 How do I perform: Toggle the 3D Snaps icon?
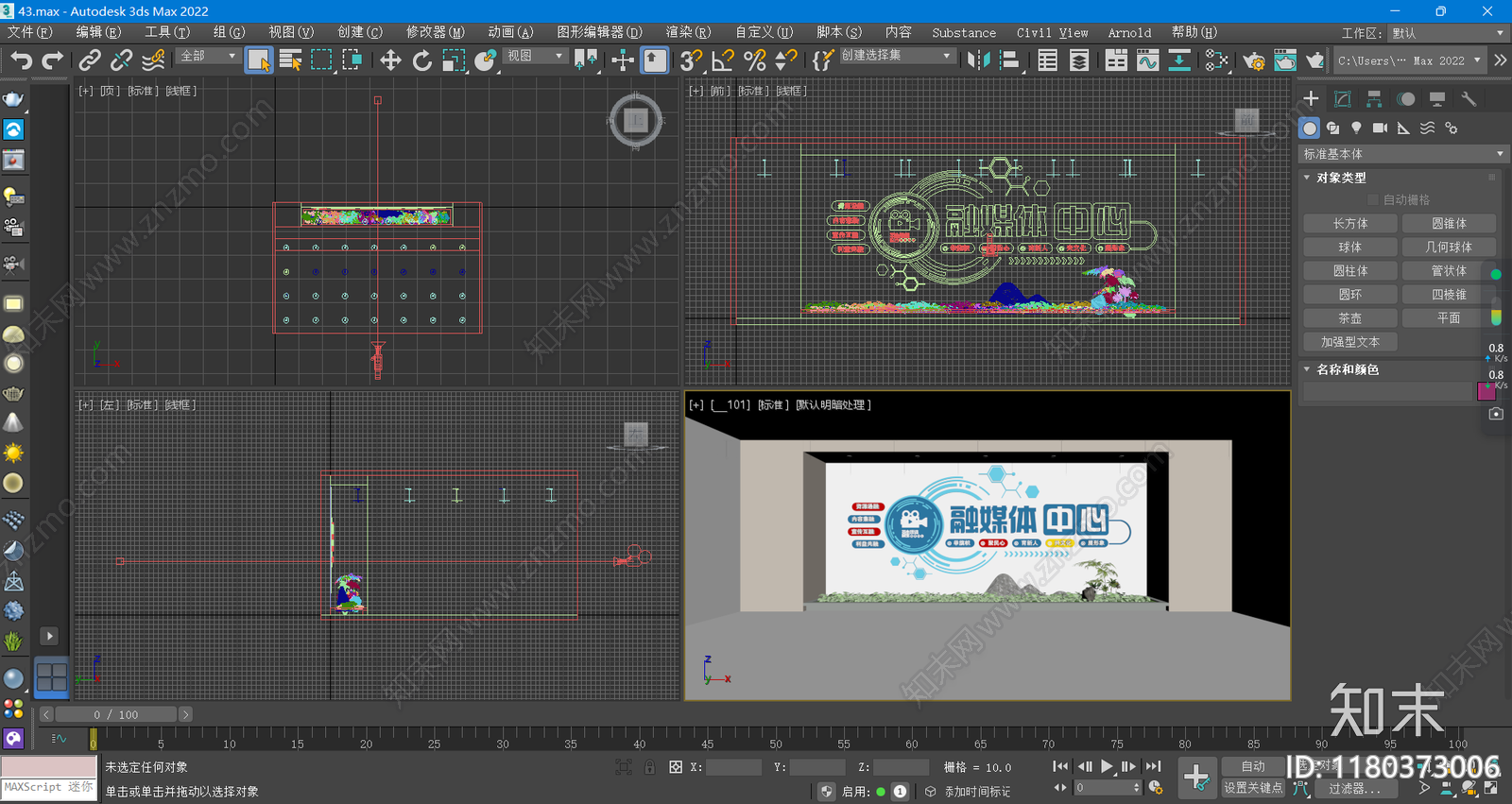691,60
